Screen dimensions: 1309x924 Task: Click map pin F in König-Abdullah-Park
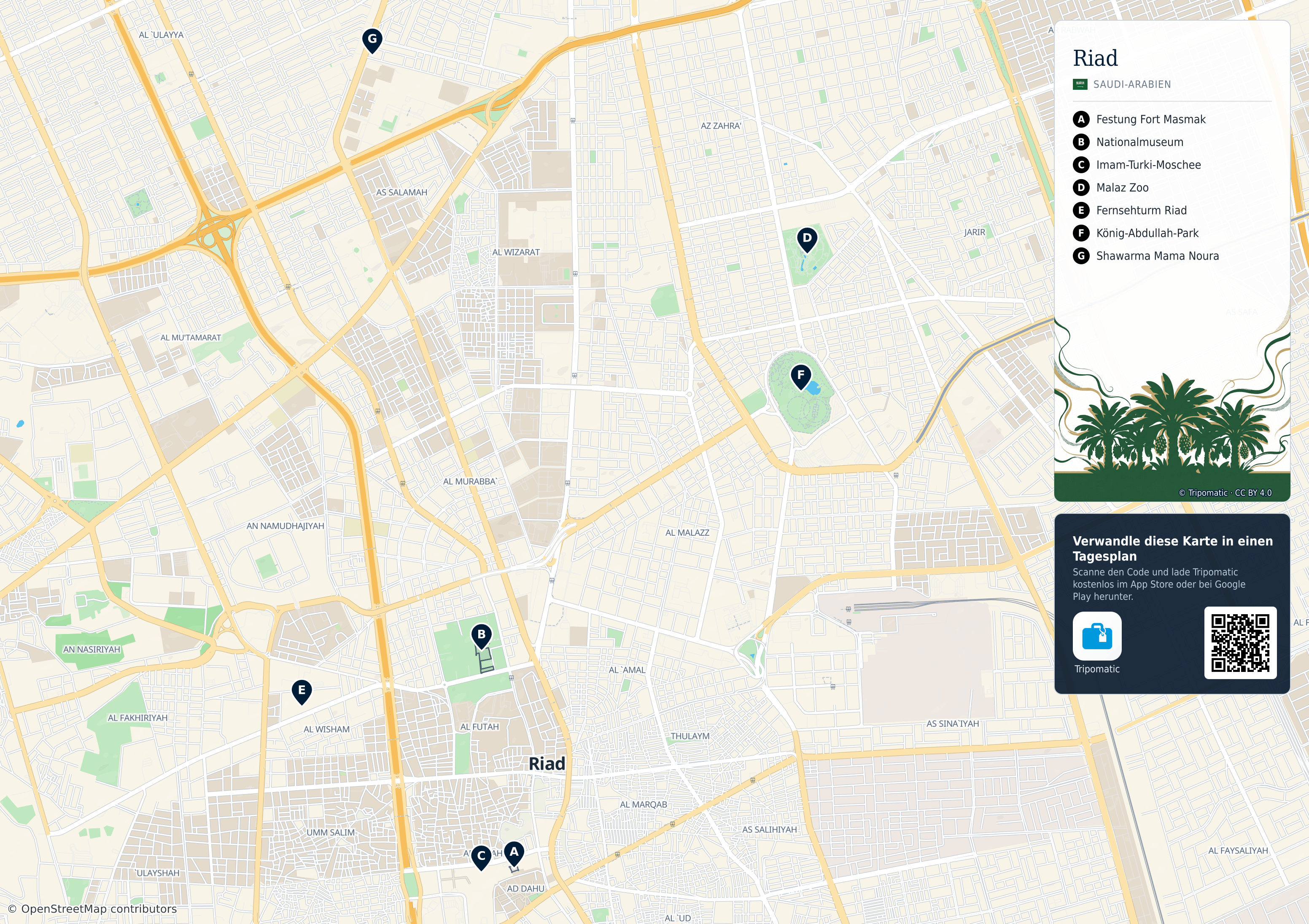point(800,376)
